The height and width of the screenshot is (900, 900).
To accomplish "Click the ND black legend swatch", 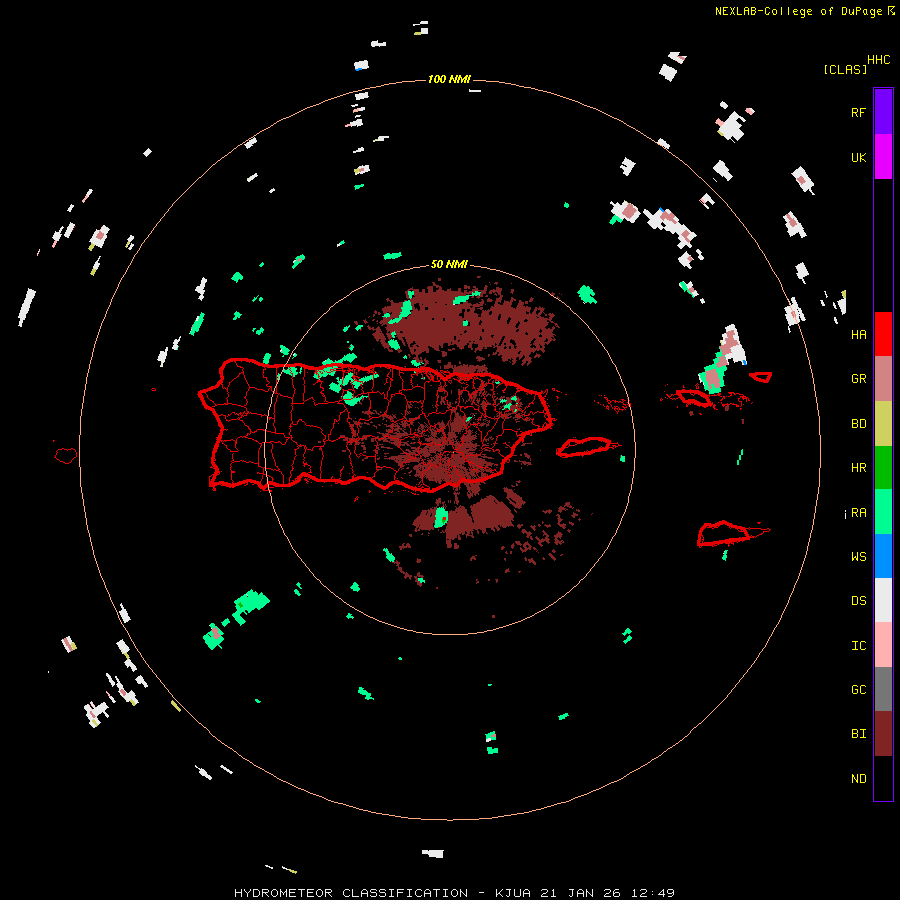I will click(883, 778).
